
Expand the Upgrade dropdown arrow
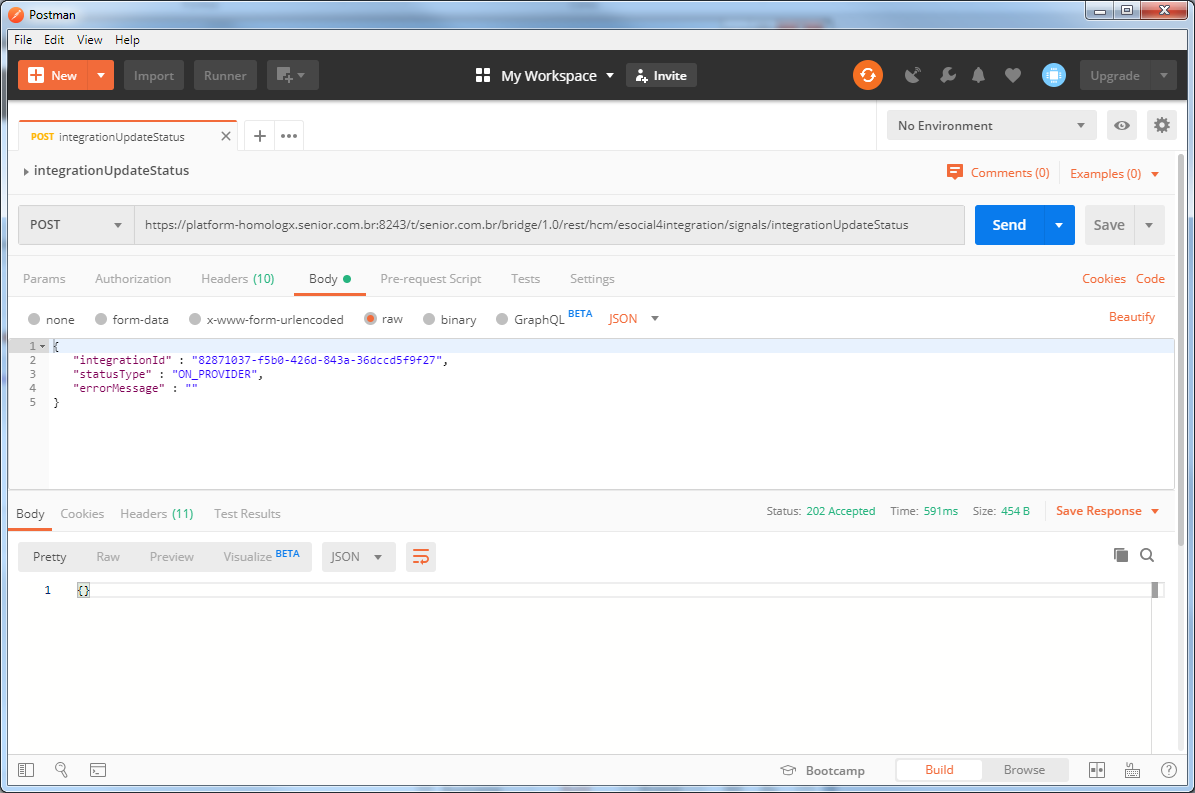pos(1163,75)
